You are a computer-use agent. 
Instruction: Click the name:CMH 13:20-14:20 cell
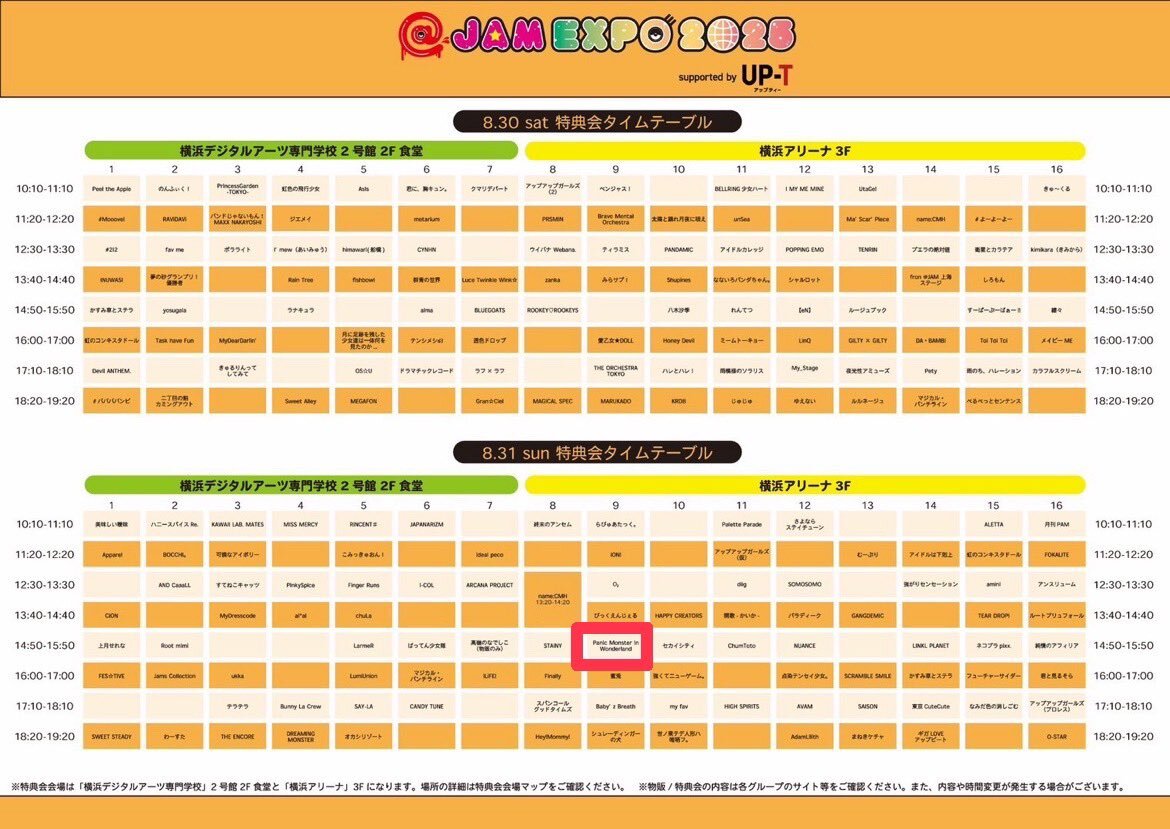553,600
